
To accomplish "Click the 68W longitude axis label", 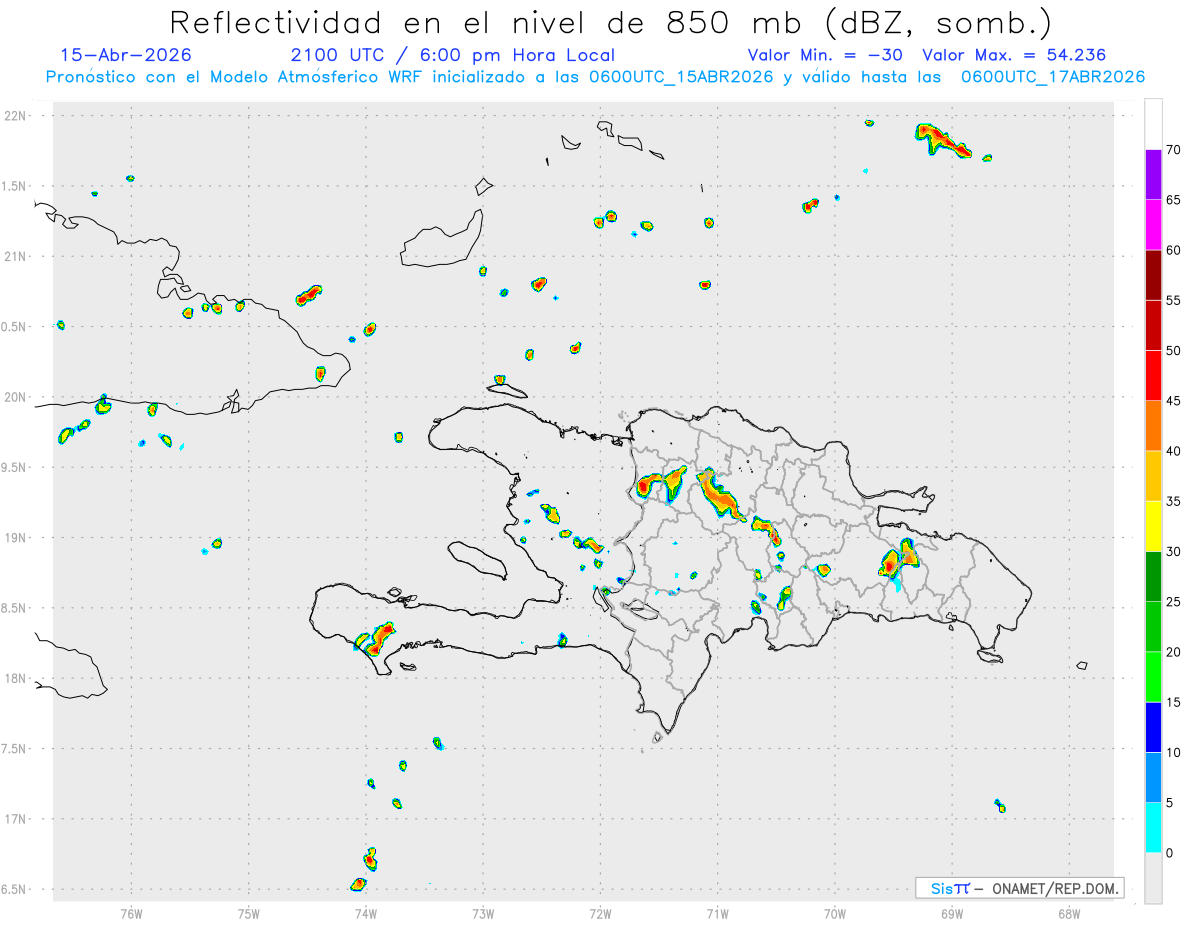I will tap(1068, 912).
